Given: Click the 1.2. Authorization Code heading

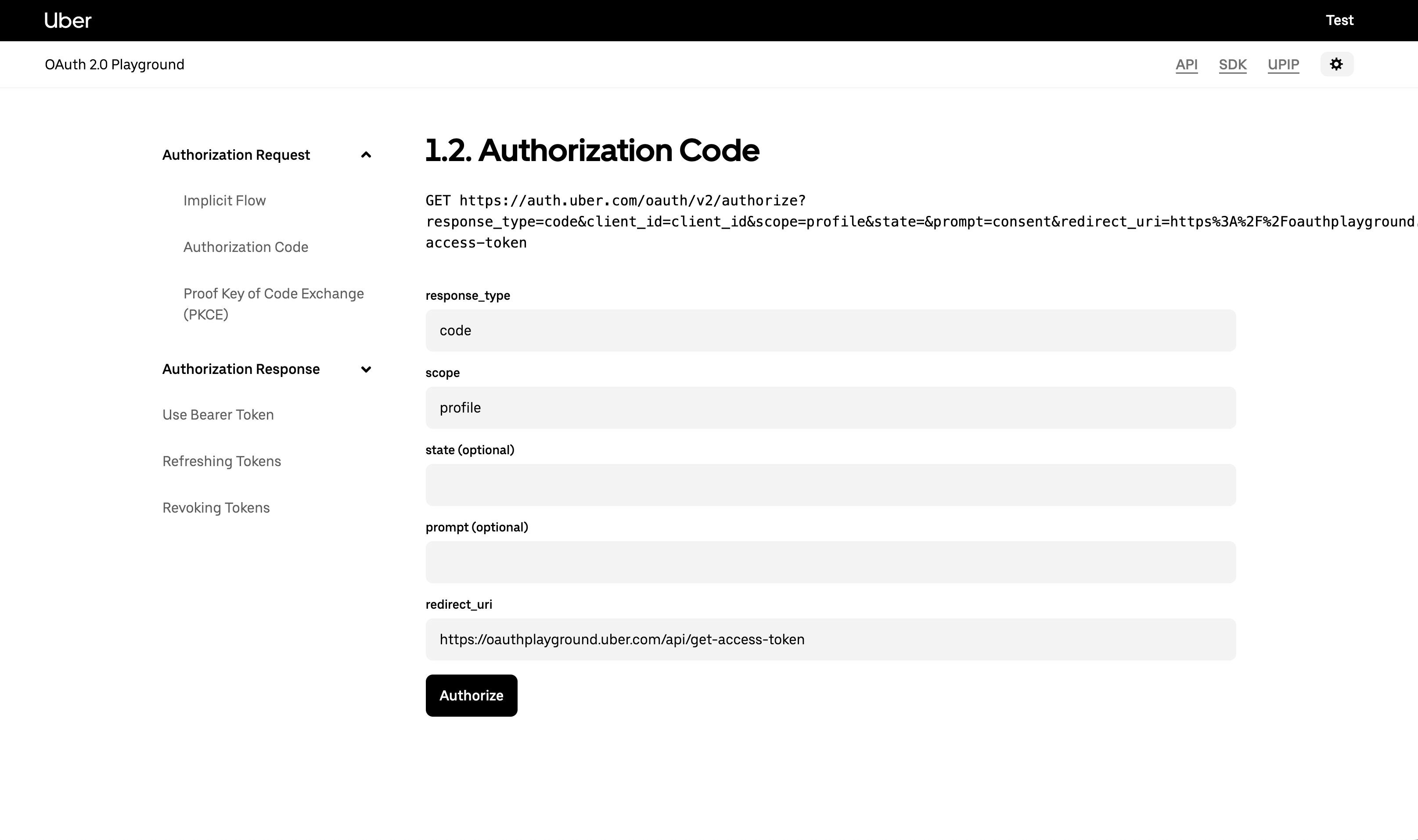Looking at the screenshot, I should point(592,150).
